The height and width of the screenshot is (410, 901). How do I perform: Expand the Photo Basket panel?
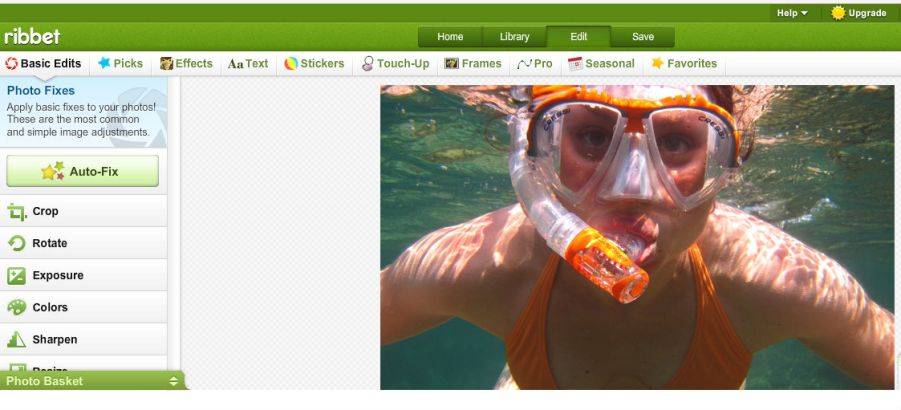(92, 381)
